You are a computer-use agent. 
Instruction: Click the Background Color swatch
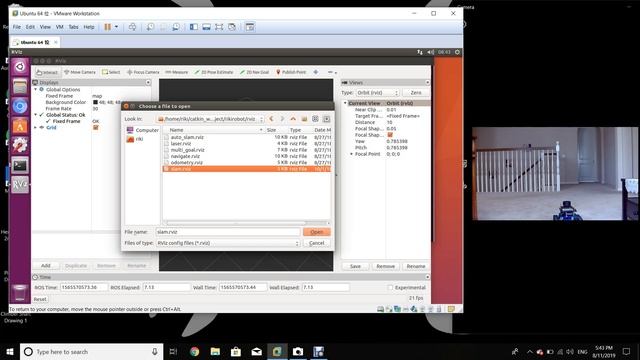[x=96, y=102]
